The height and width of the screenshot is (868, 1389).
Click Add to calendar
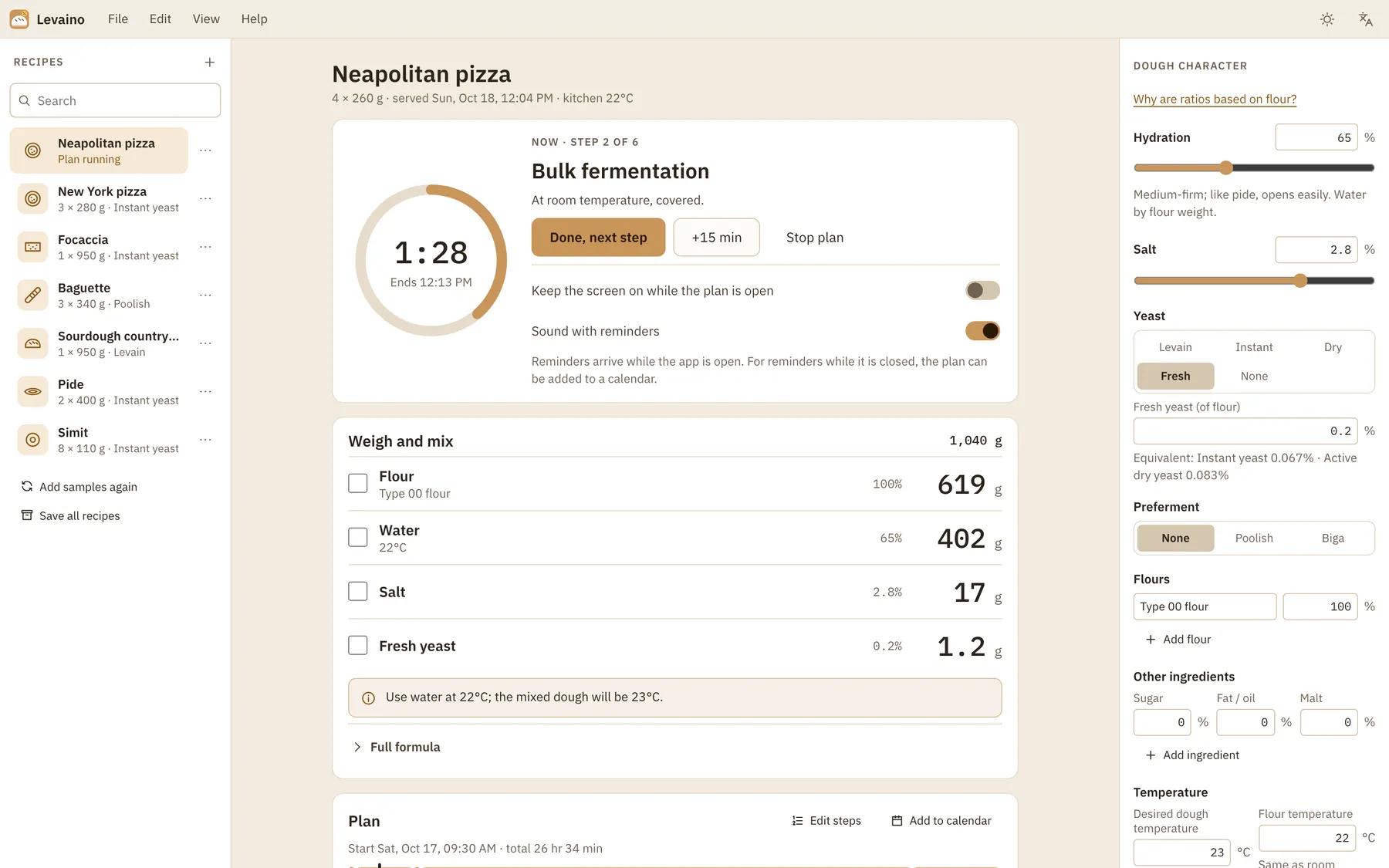[941, 821]
